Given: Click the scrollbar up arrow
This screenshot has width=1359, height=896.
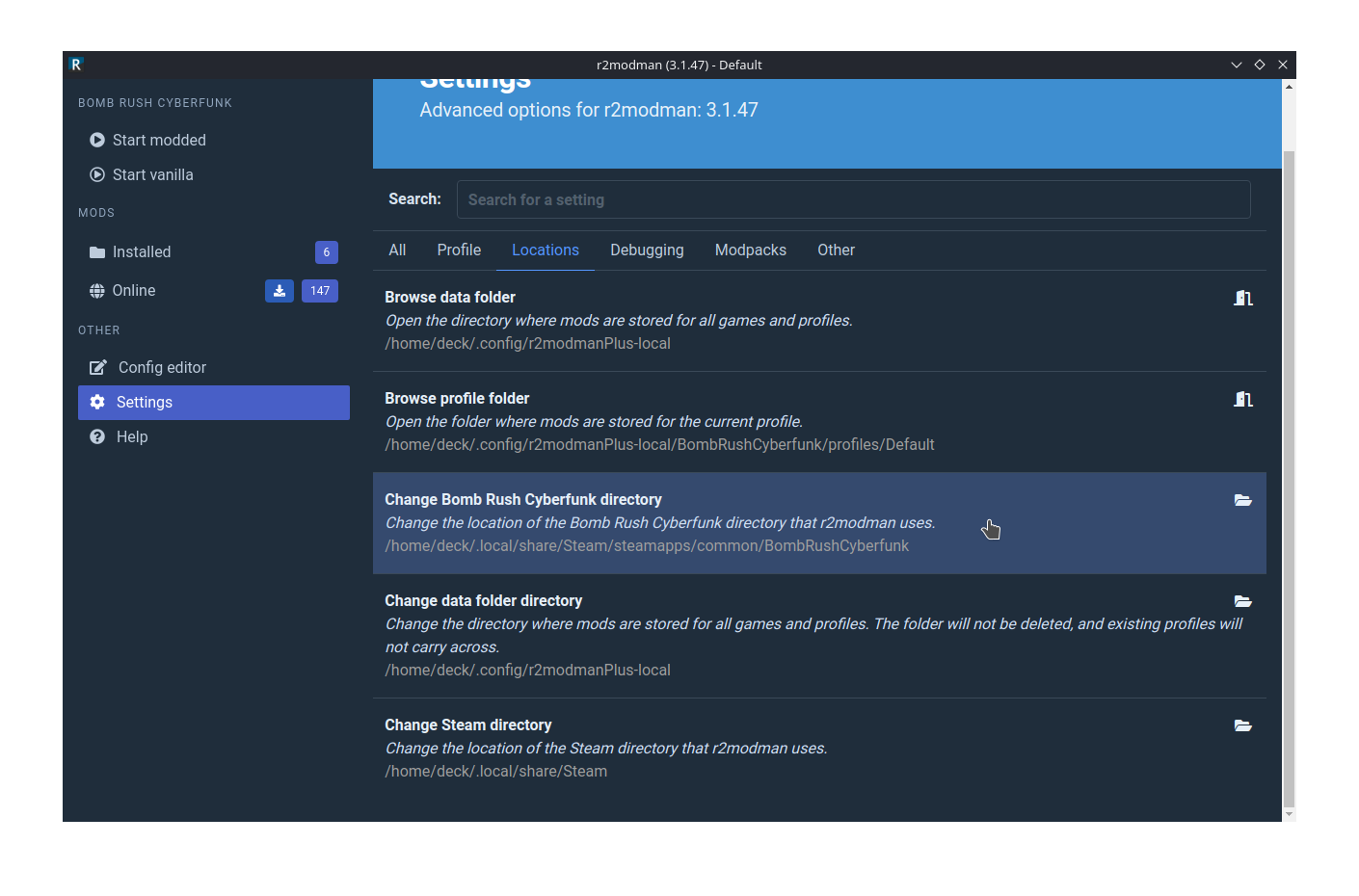Looking at the screenshot, I should pos(1289,87).
